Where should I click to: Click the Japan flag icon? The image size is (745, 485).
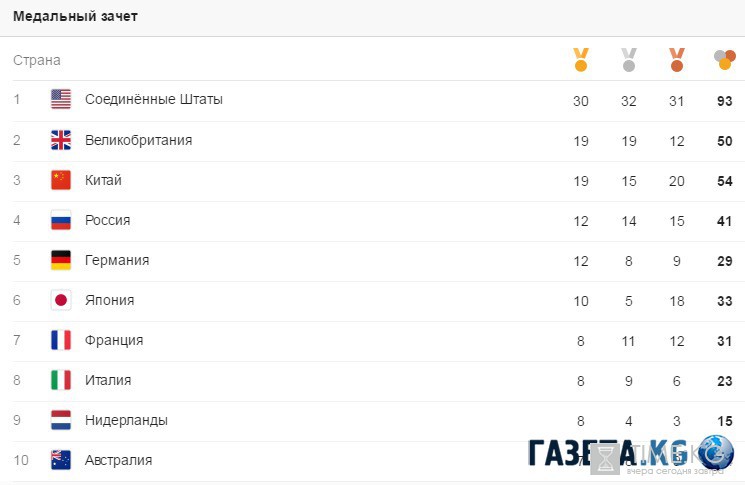pyautogui.click(x=61, y=300)
